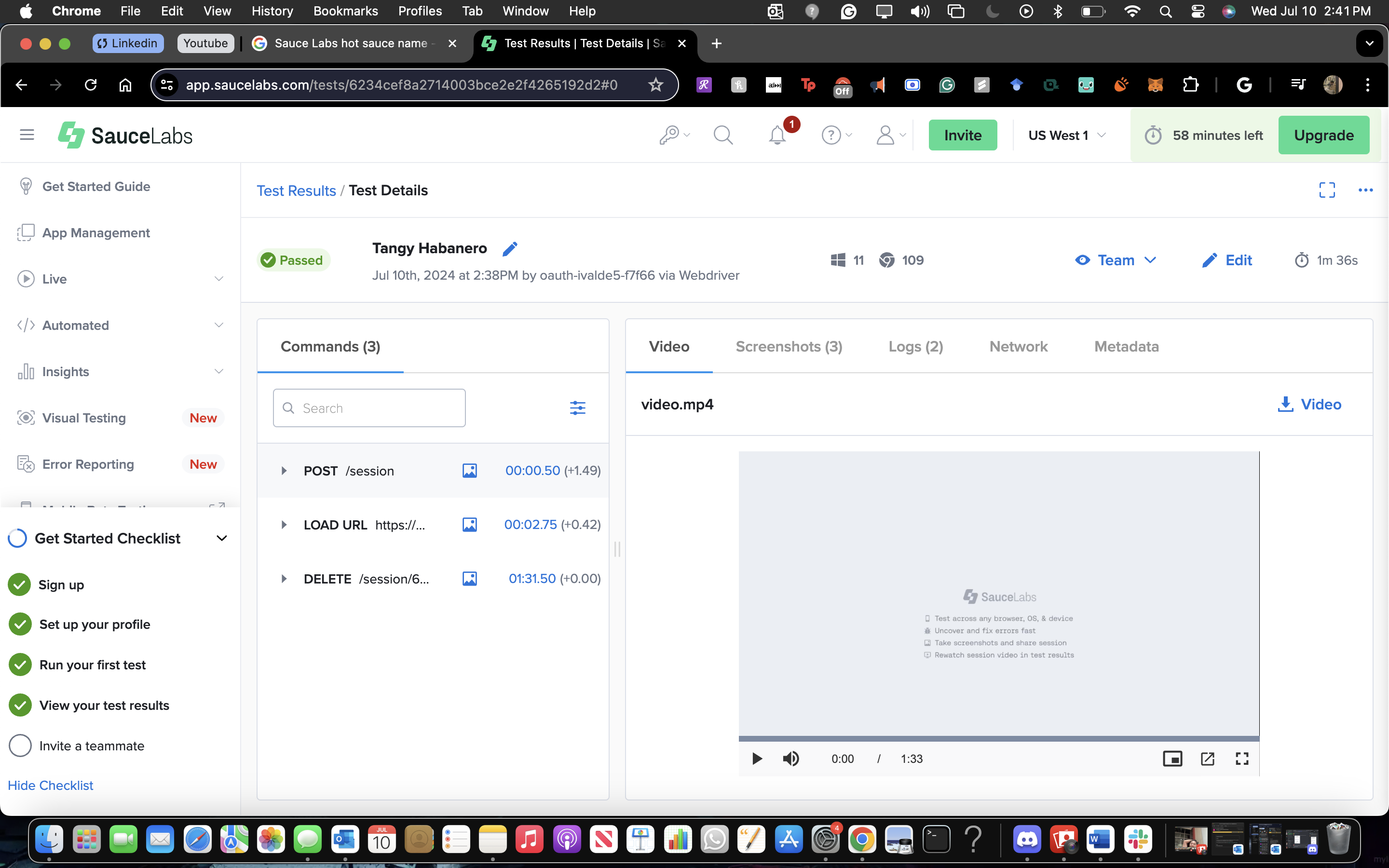This screenshot has width=1389, height=868.
Task: Open the three-dot more options menu
Action: [x=1365, y=190]
